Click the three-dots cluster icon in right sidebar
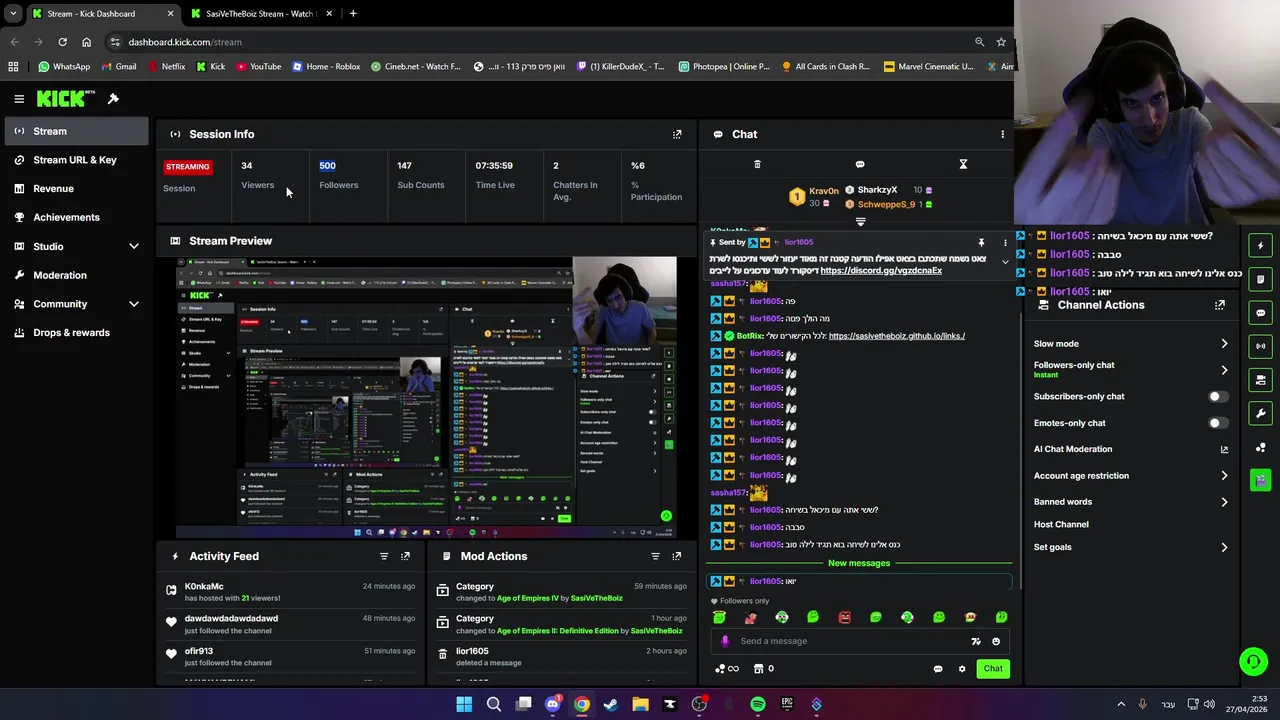Viewport: 1280px width, 720px height. [x=1261, y=447]
